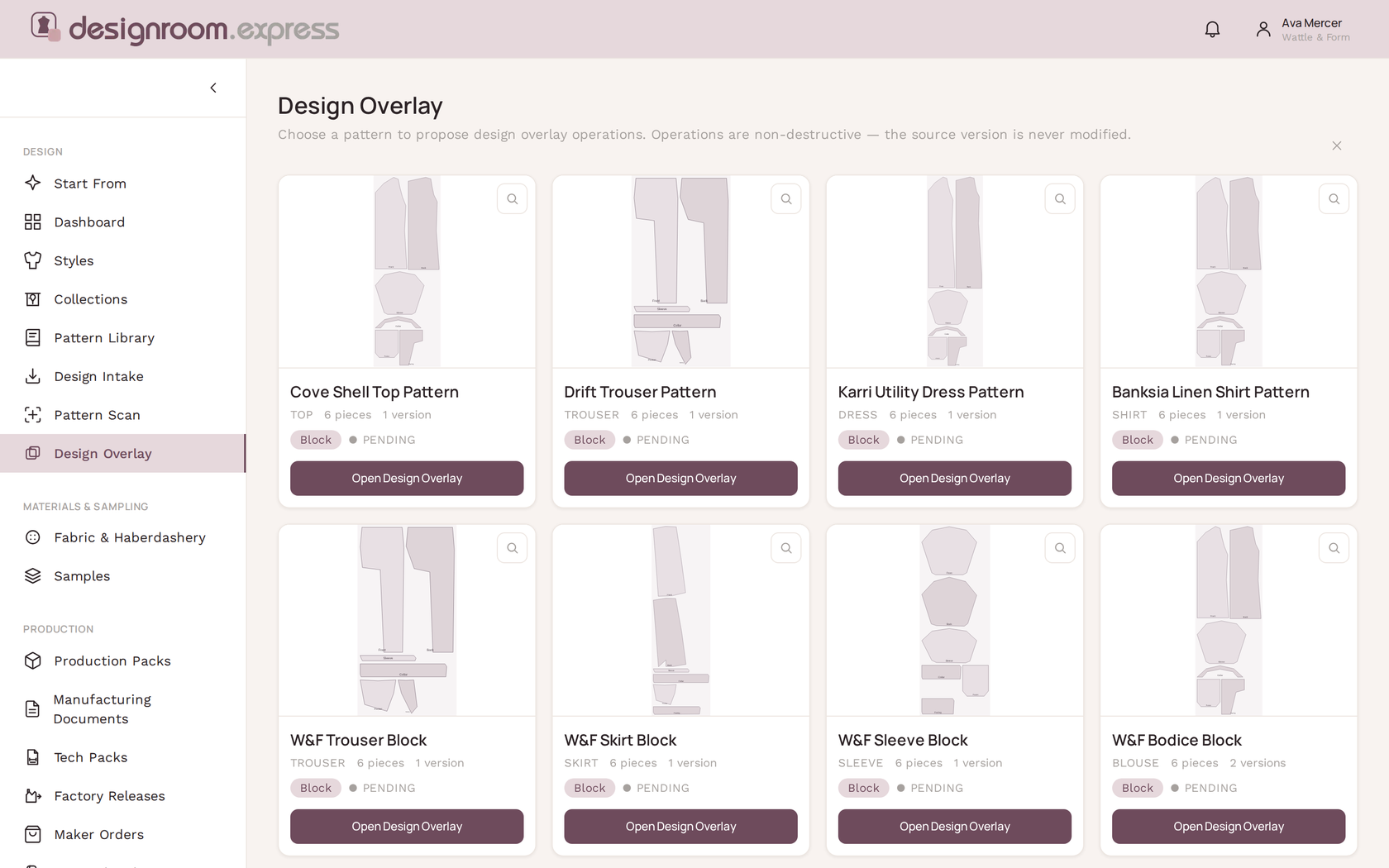Open Design Overlay for Karri Utility Dress

955,479
